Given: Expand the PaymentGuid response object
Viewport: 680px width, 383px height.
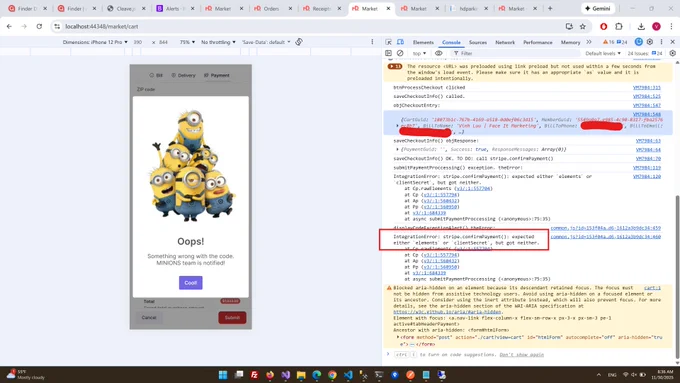Looking at the screenshot, I should pos(397,149).
